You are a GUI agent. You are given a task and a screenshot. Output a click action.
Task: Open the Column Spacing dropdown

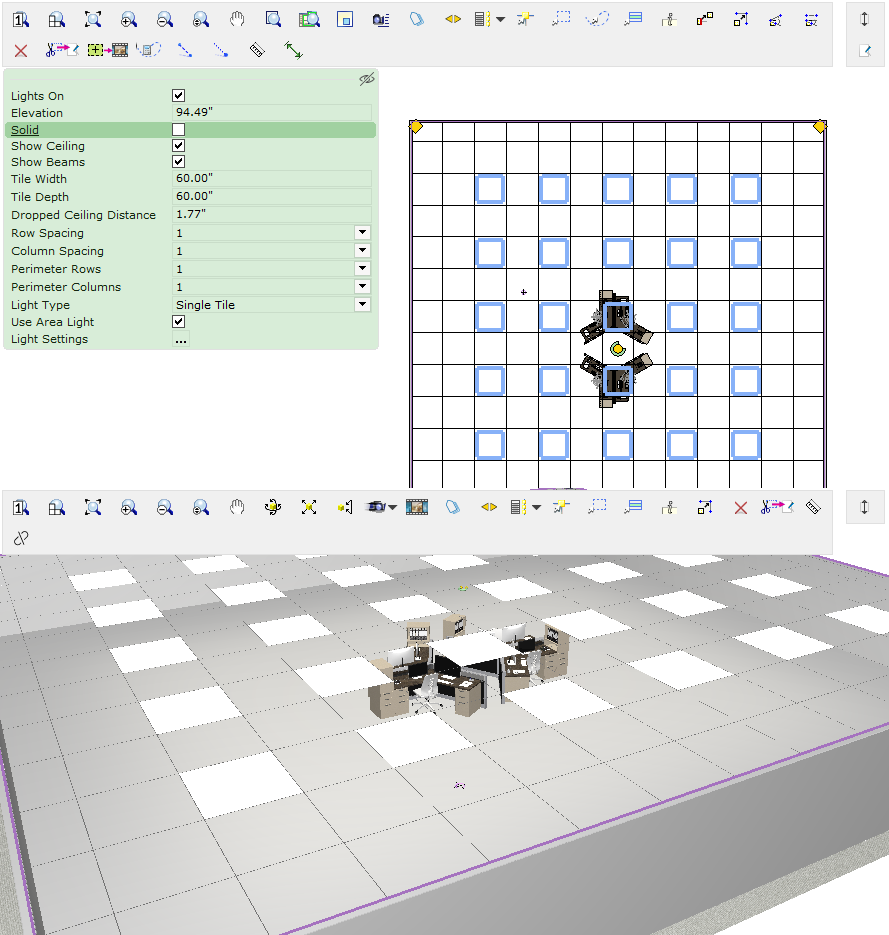tap(363, 250)
